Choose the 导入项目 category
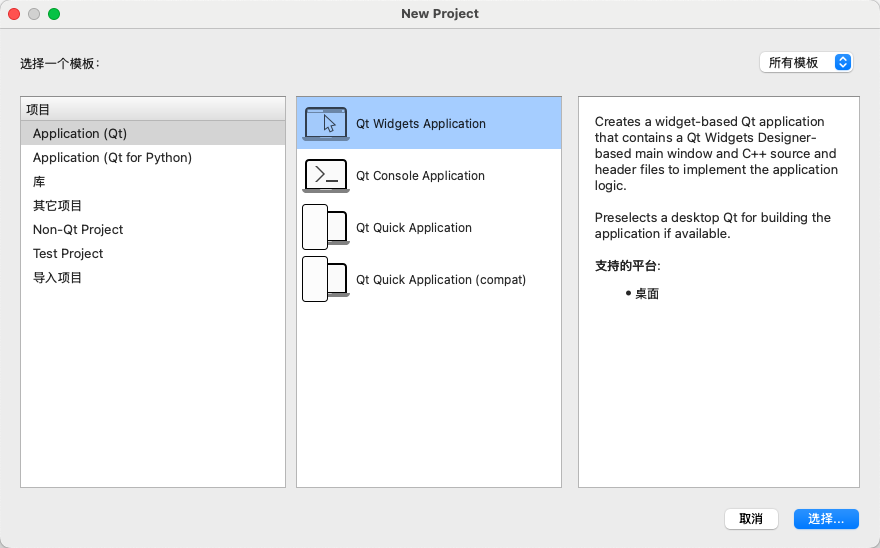Viewport: 880px width, 548px height. [x=153, y=278]
